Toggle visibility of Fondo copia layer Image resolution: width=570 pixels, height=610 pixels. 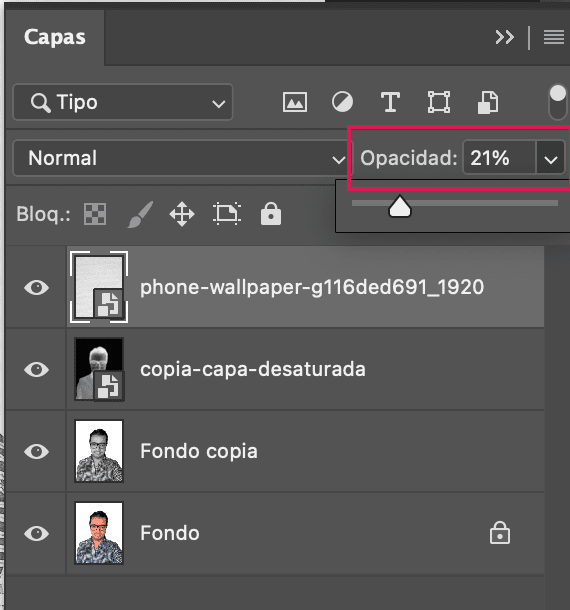(37, 451)
